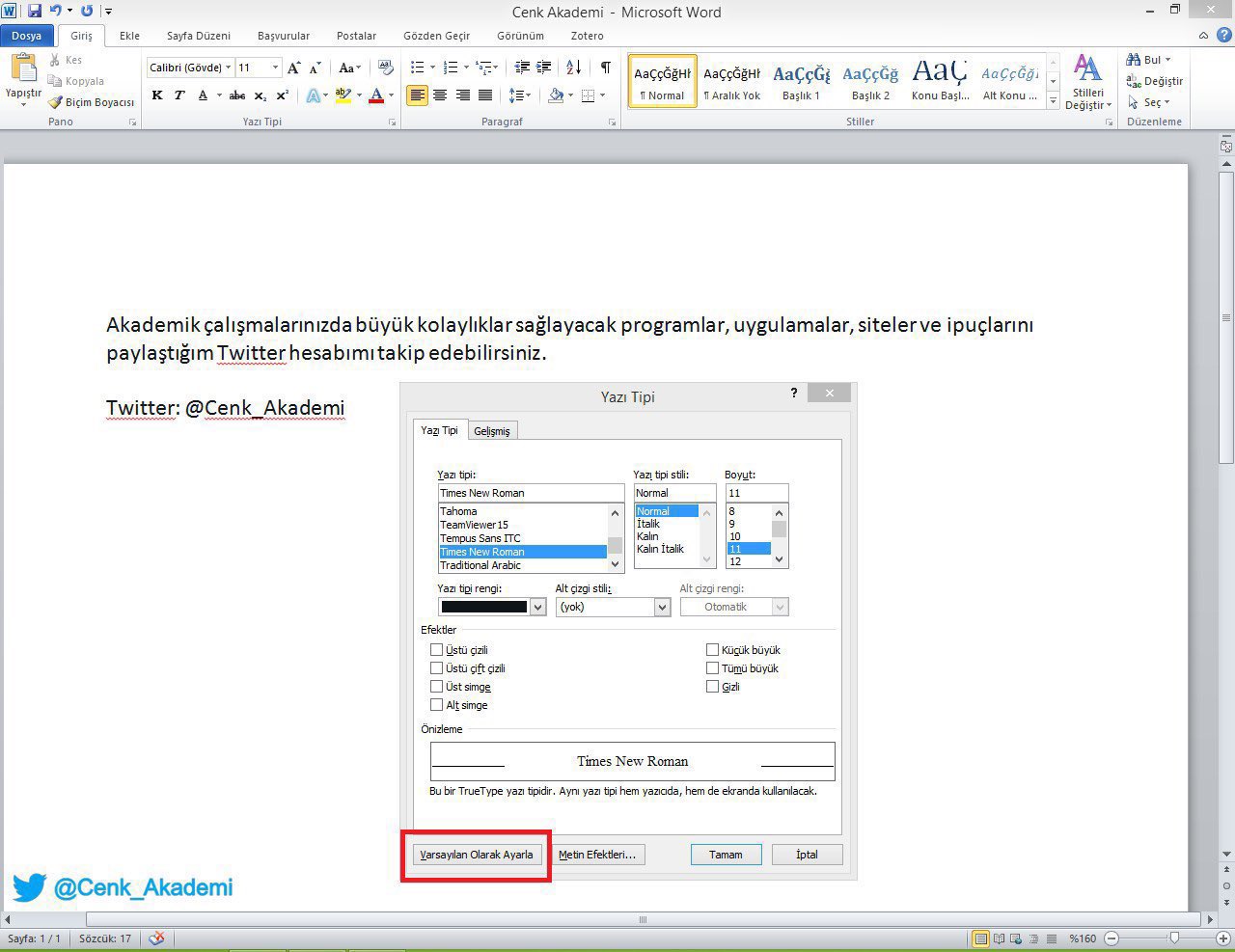Check the Küçük büyük checkbox
Viewport: 1235px width, 952px height.
pos(713,650)
